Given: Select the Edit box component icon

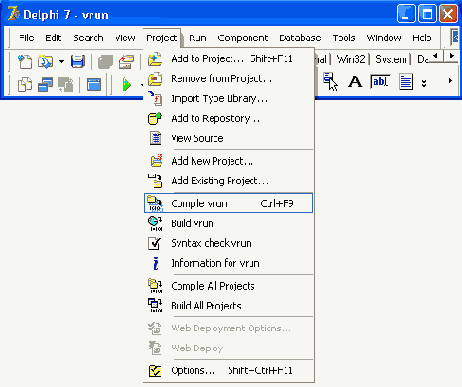Looking at the screenshot, I should pos(380,82).
